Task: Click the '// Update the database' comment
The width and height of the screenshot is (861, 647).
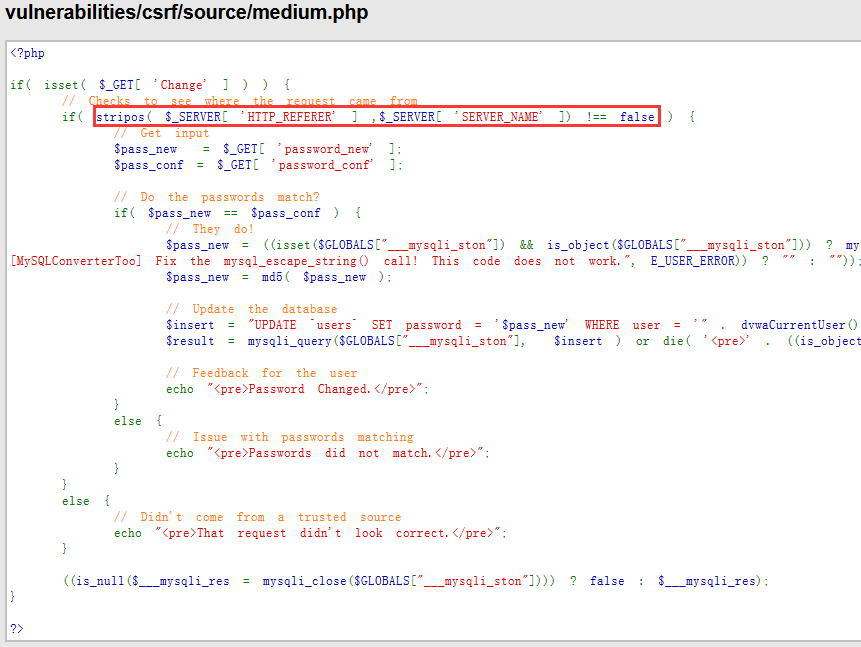Action: [251, 309]
